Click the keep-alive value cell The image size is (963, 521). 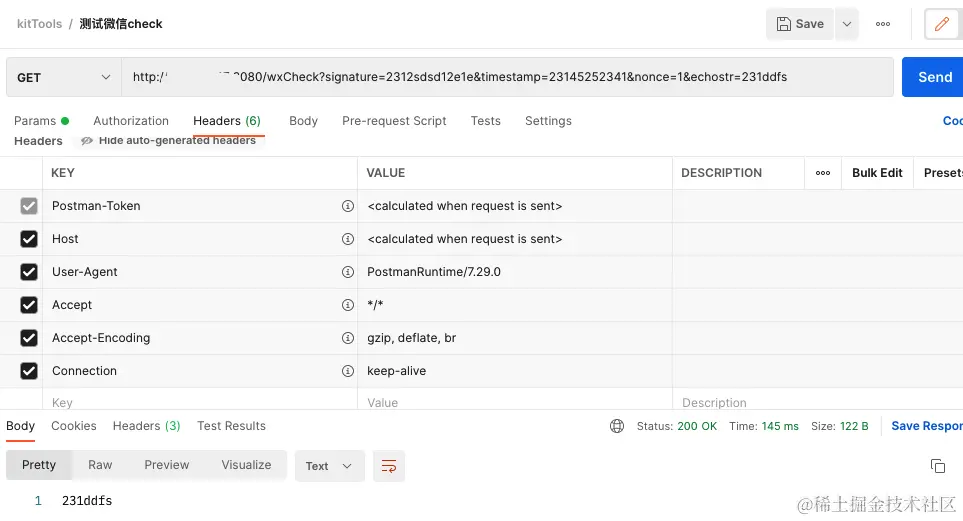[515, 371]
